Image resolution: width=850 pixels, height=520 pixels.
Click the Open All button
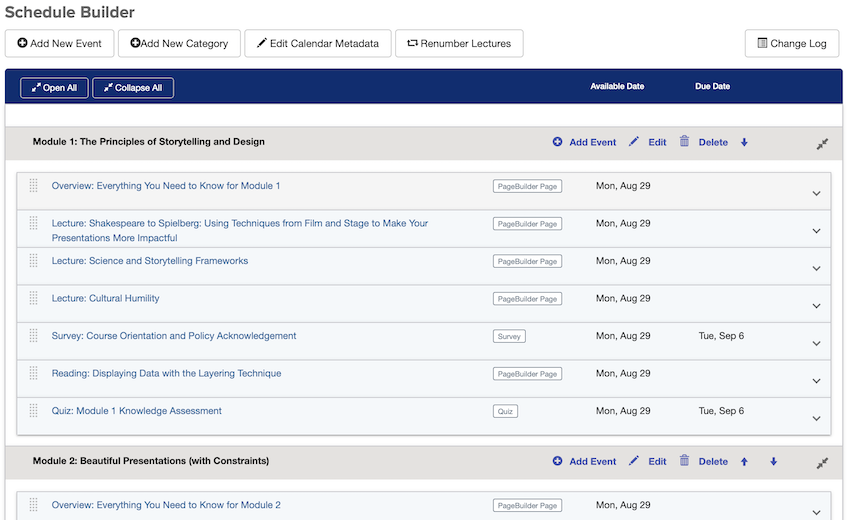point(54,88)
